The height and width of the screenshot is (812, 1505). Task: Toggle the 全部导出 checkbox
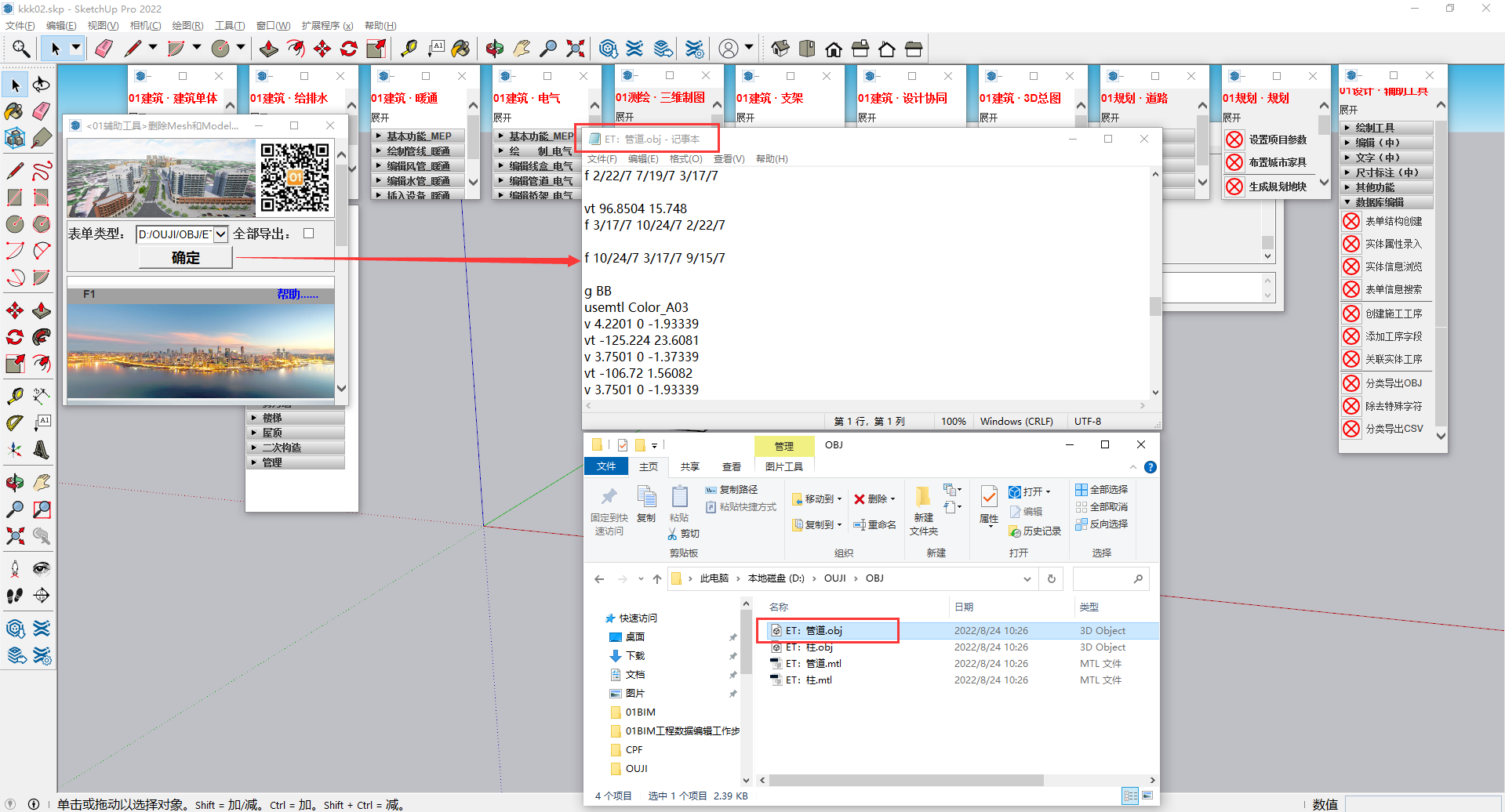309,234
